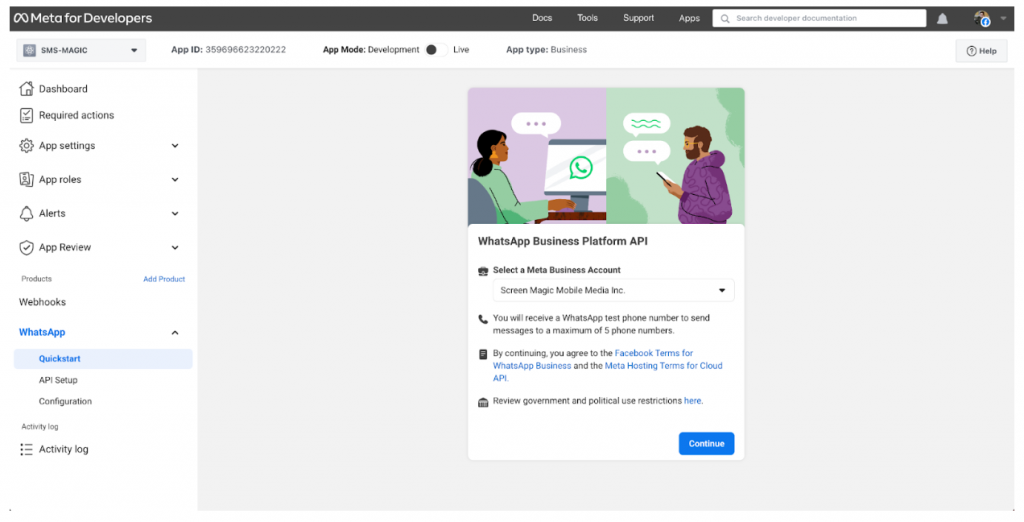This screenshot has height=522, width=1024.
Task: Open the profile menu arrow
Action: pos(1004,18)
